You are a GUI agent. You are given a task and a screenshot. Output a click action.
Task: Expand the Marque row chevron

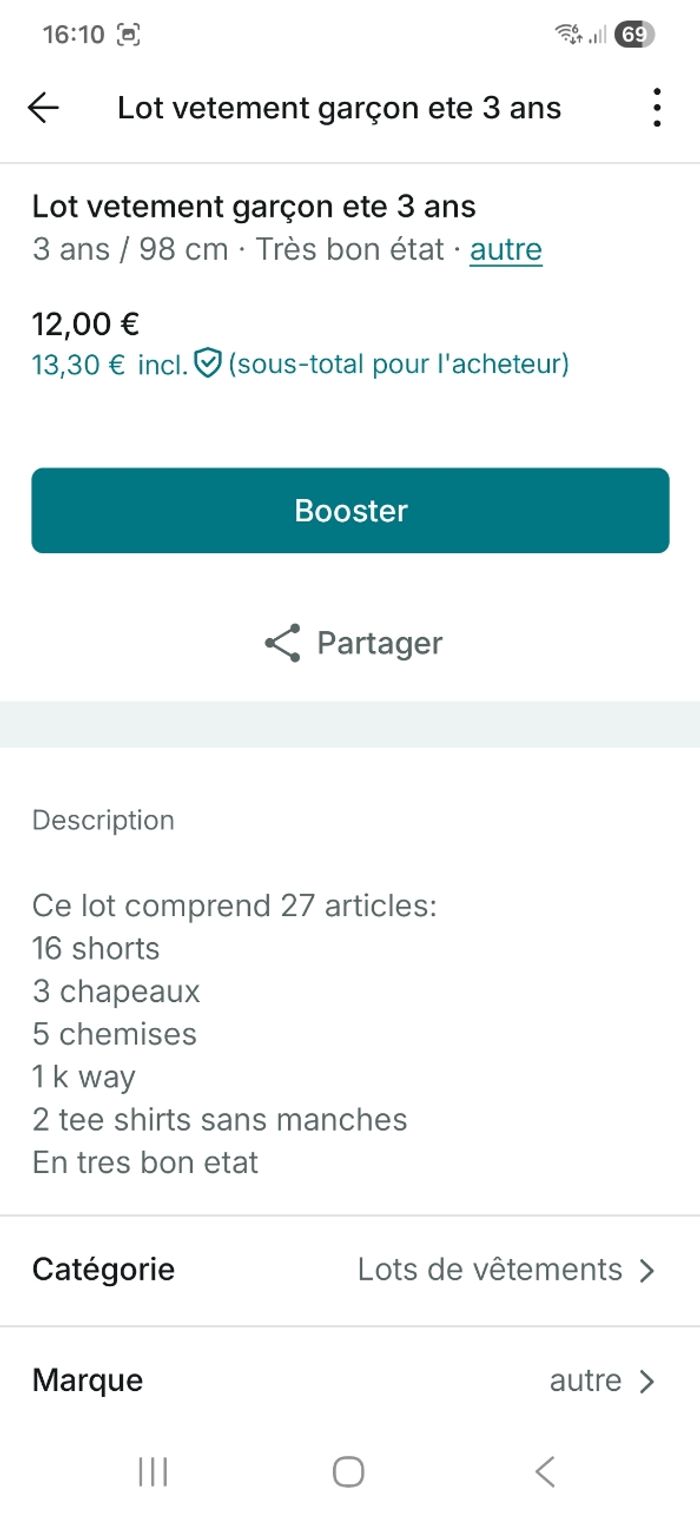click(647, 1381)
